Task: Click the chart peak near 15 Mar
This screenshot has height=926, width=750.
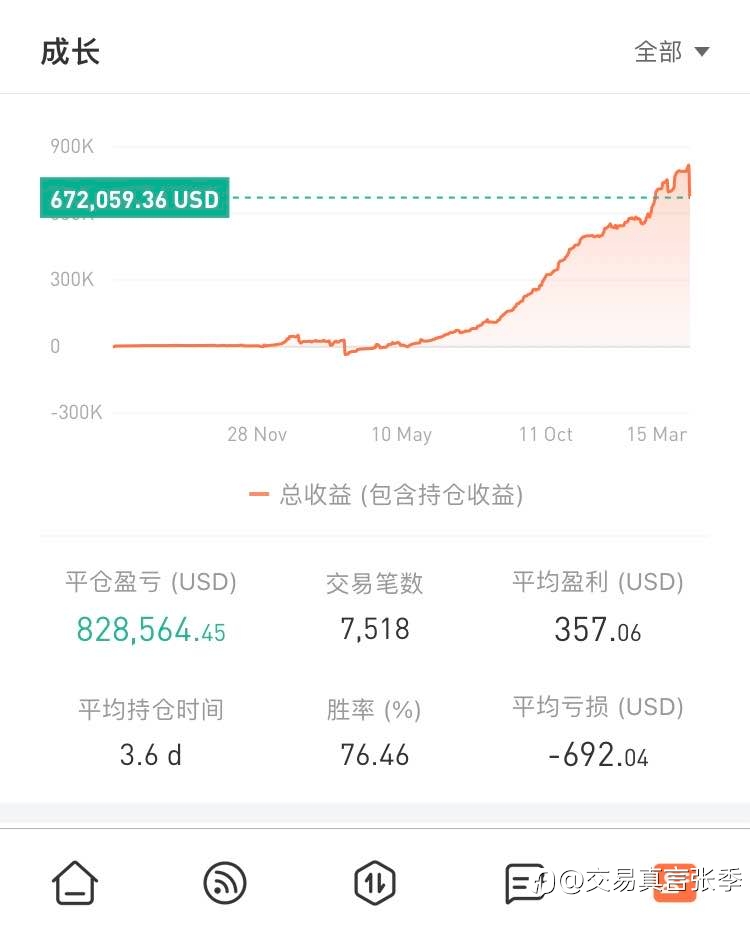Action: click(x=688, y=167)
